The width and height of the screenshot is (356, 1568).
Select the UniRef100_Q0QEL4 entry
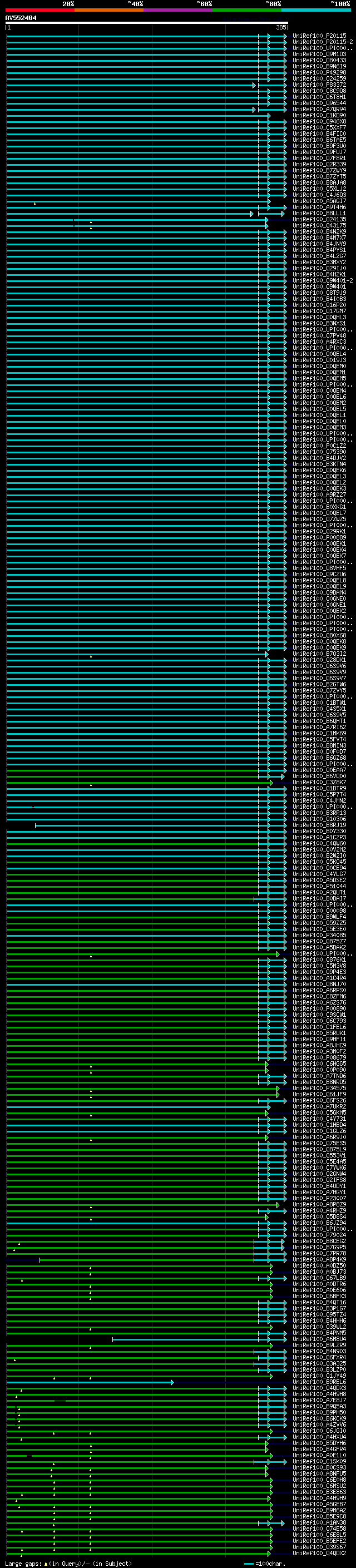(319, 354)
